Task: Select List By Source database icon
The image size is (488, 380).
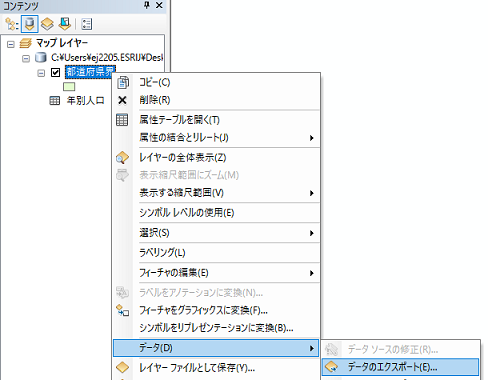Action: tap(30, 24)
